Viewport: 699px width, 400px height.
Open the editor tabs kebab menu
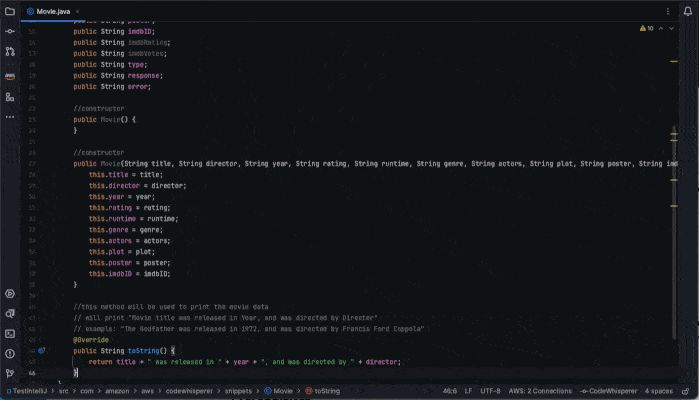(668, 12)
